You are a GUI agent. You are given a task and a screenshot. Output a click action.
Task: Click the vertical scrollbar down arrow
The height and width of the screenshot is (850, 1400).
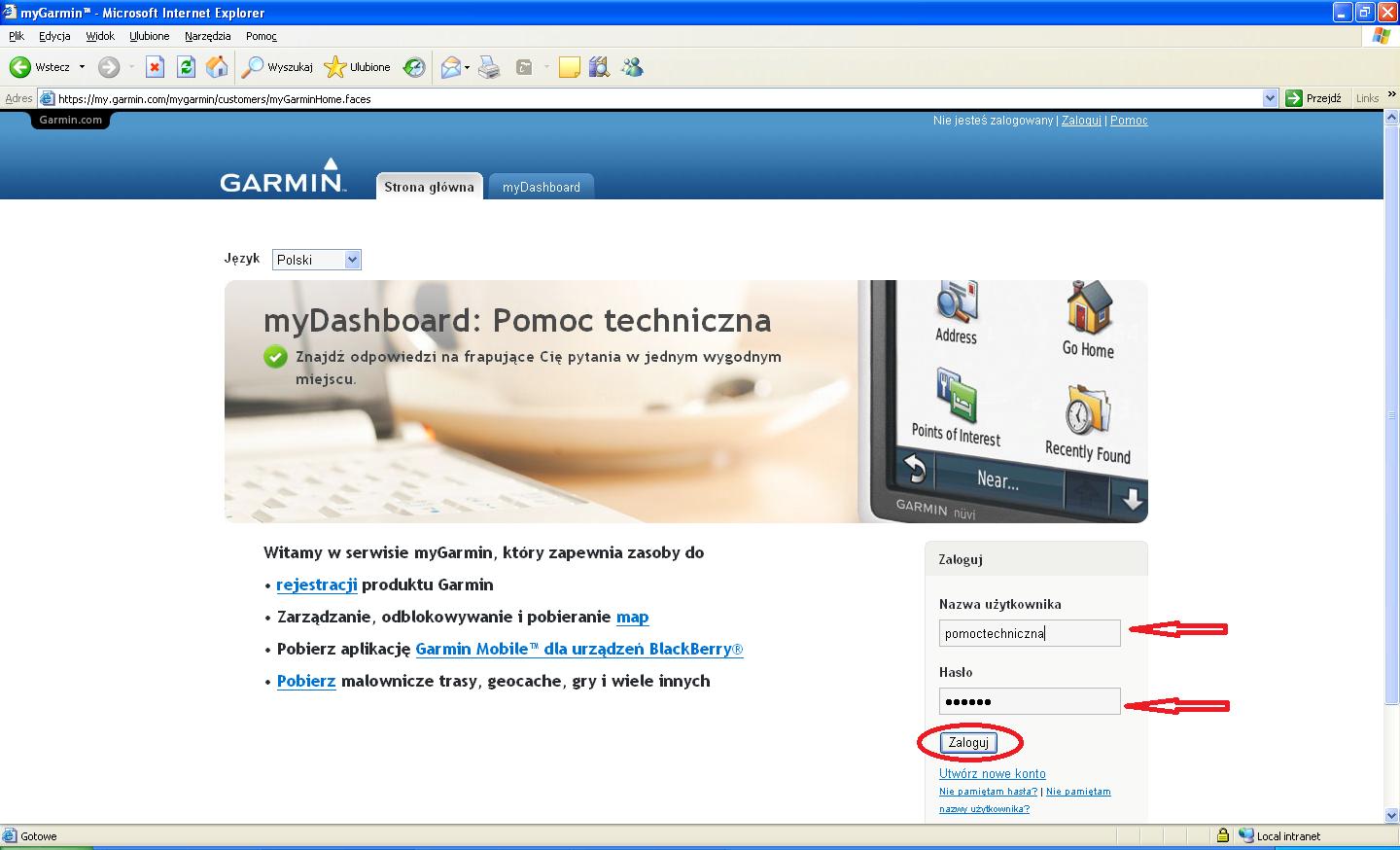pos(1391,815)
